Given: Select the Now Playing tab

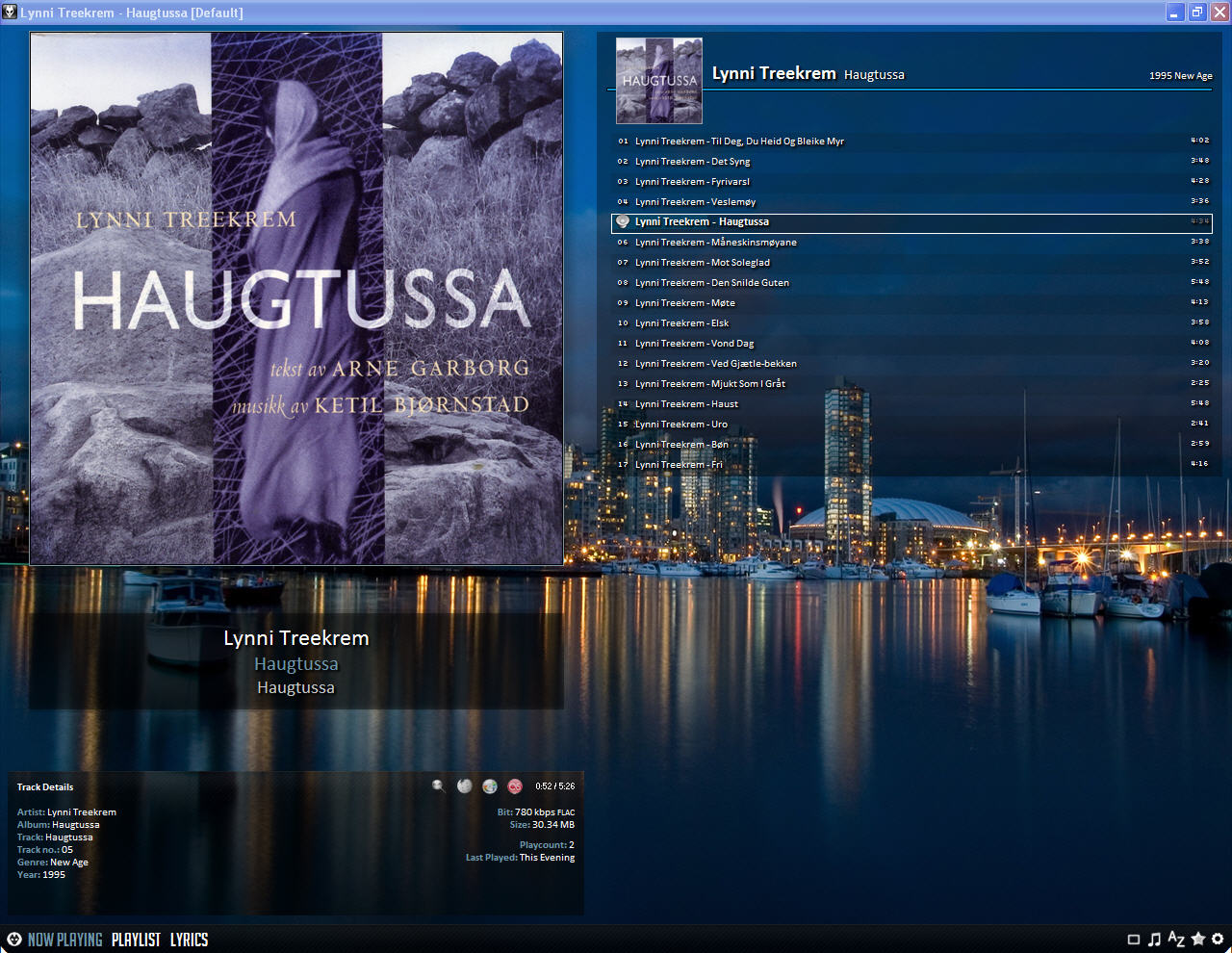Looking at the screenshot, I should 64,940.
